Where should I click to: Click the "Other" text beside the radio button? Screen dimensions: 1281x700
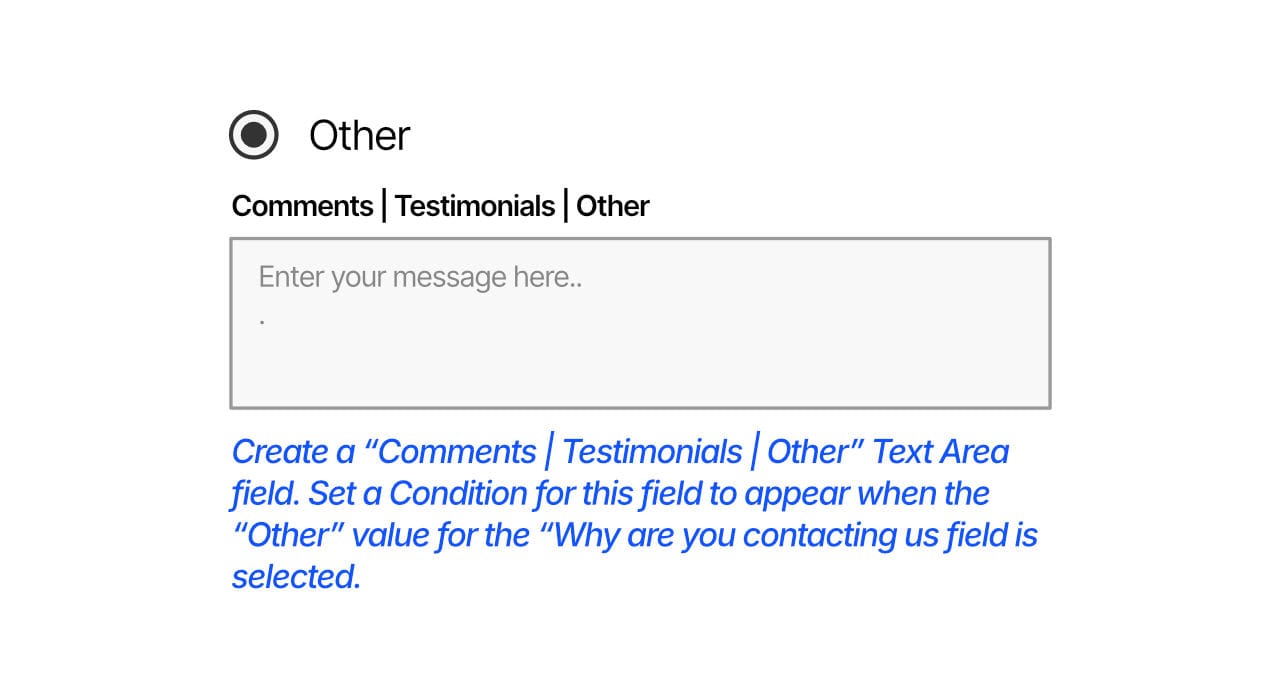tap(359, 136)
